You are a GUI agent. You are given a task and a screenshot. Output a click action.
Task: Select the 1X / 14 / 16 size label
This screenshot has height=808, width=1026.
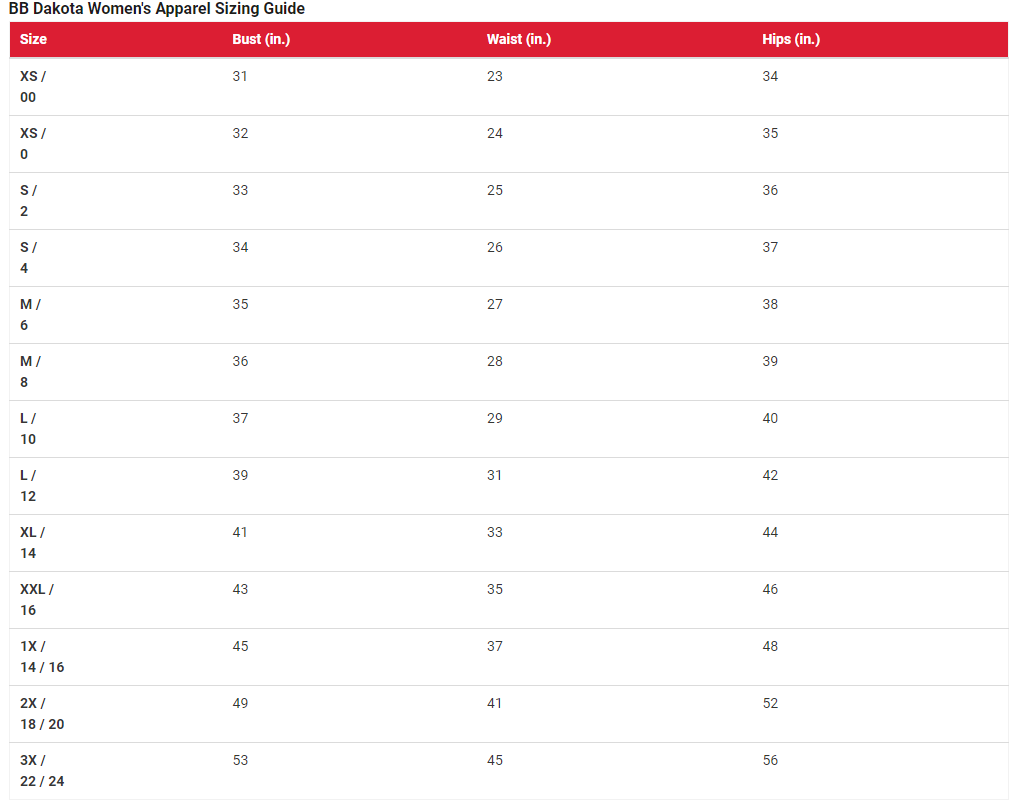pyautogui.click(x=42, y=656)
